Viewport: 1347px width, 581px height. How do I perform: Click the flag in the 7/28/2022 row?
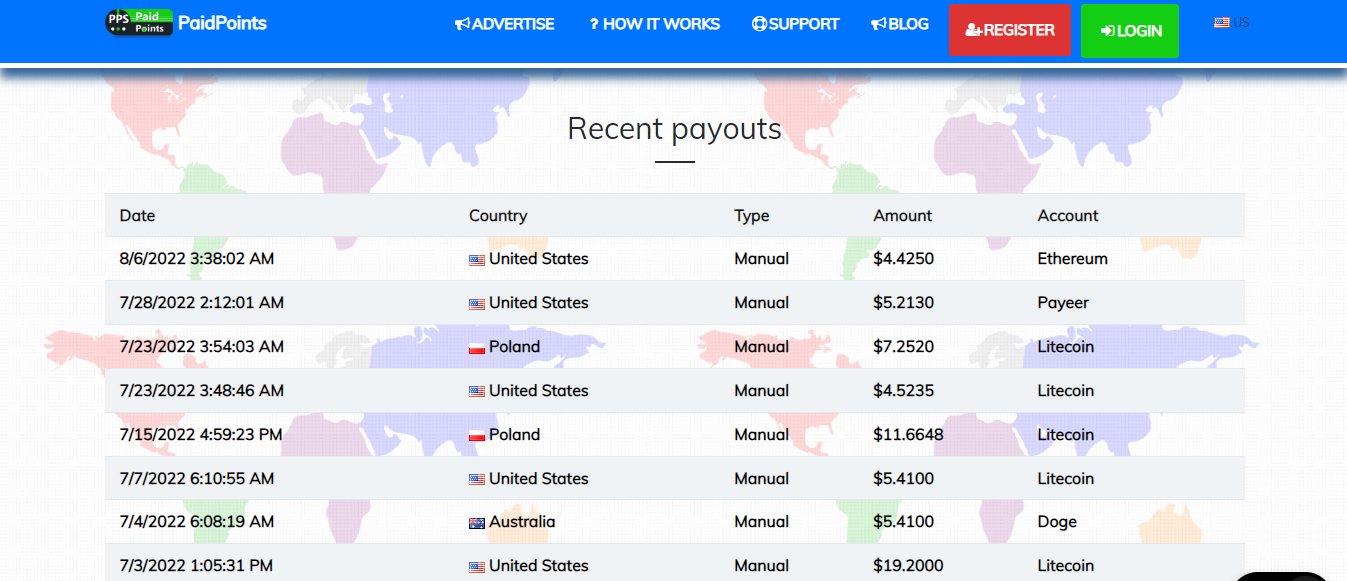(x=477, y=304)
